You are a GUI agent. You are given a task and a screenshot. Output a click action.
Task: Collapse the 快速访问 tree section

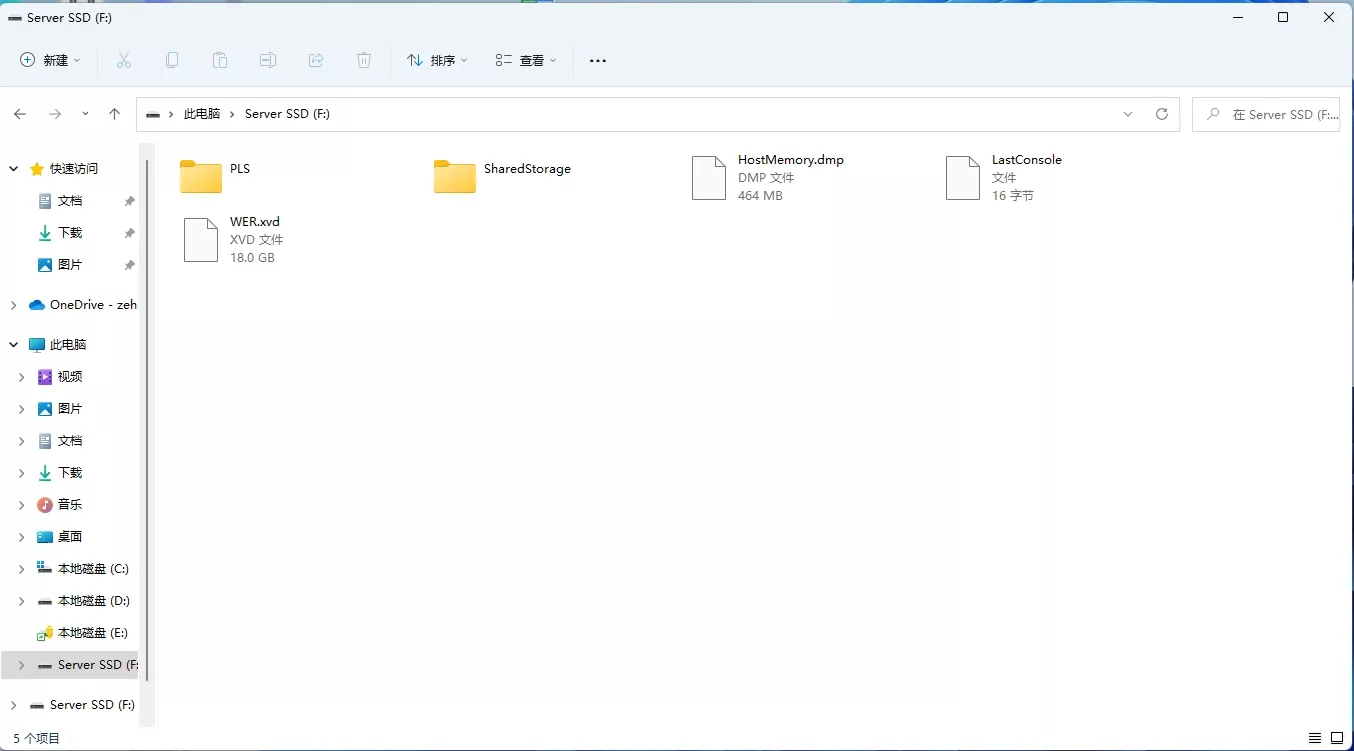pos(14,169)
